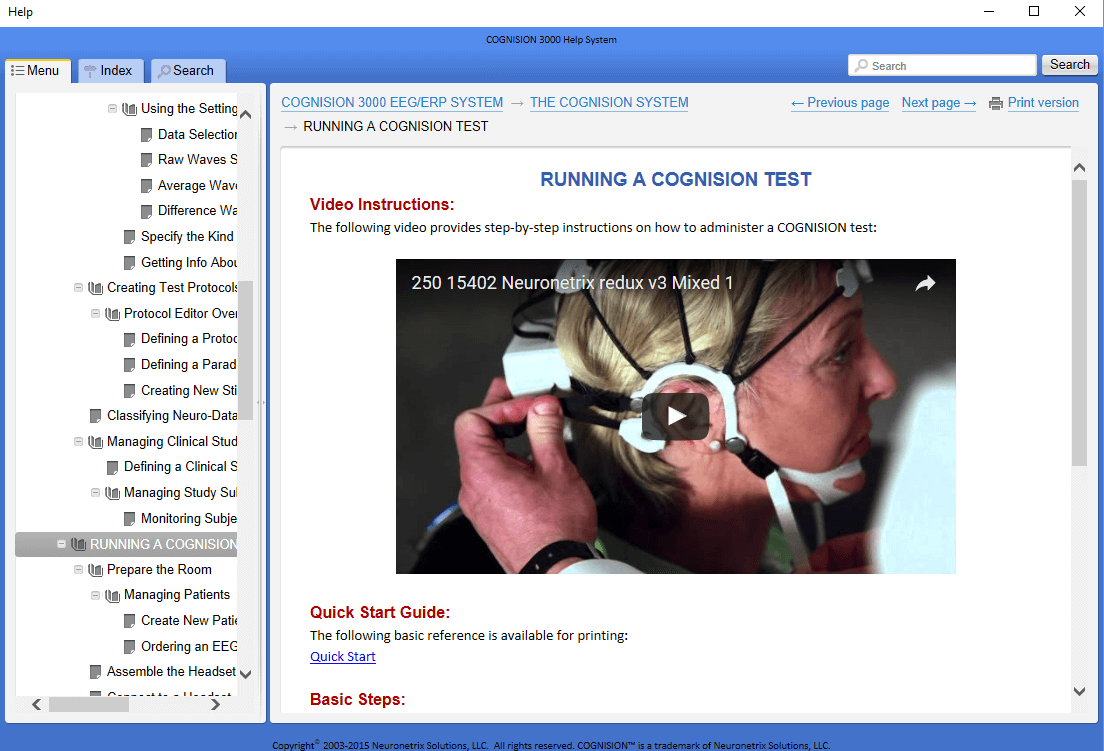The width and height of the screenshot is (1104, 751).
Task: Collapse the Creating Test Protocols node
Action: tap(78, 287)
